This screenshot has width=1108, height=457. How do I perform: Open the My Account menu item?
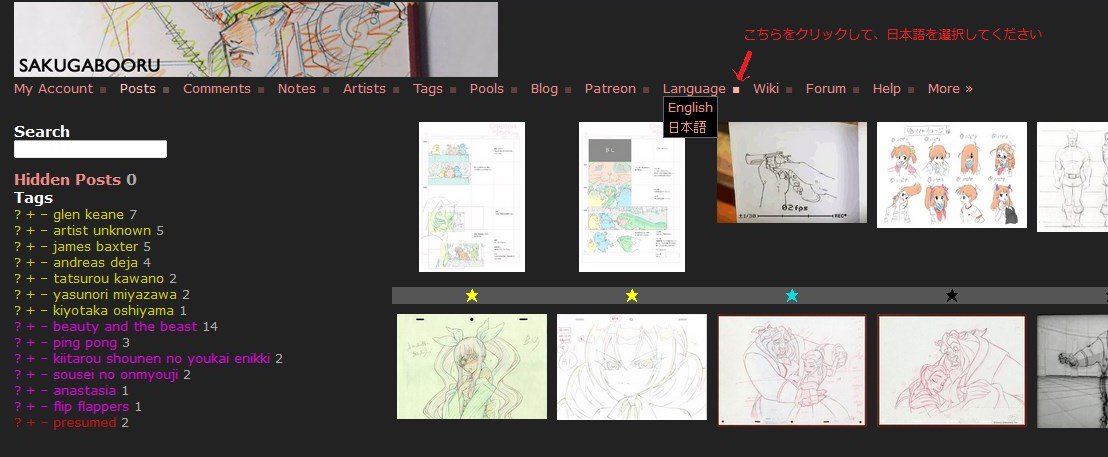(x=54, y=88)
